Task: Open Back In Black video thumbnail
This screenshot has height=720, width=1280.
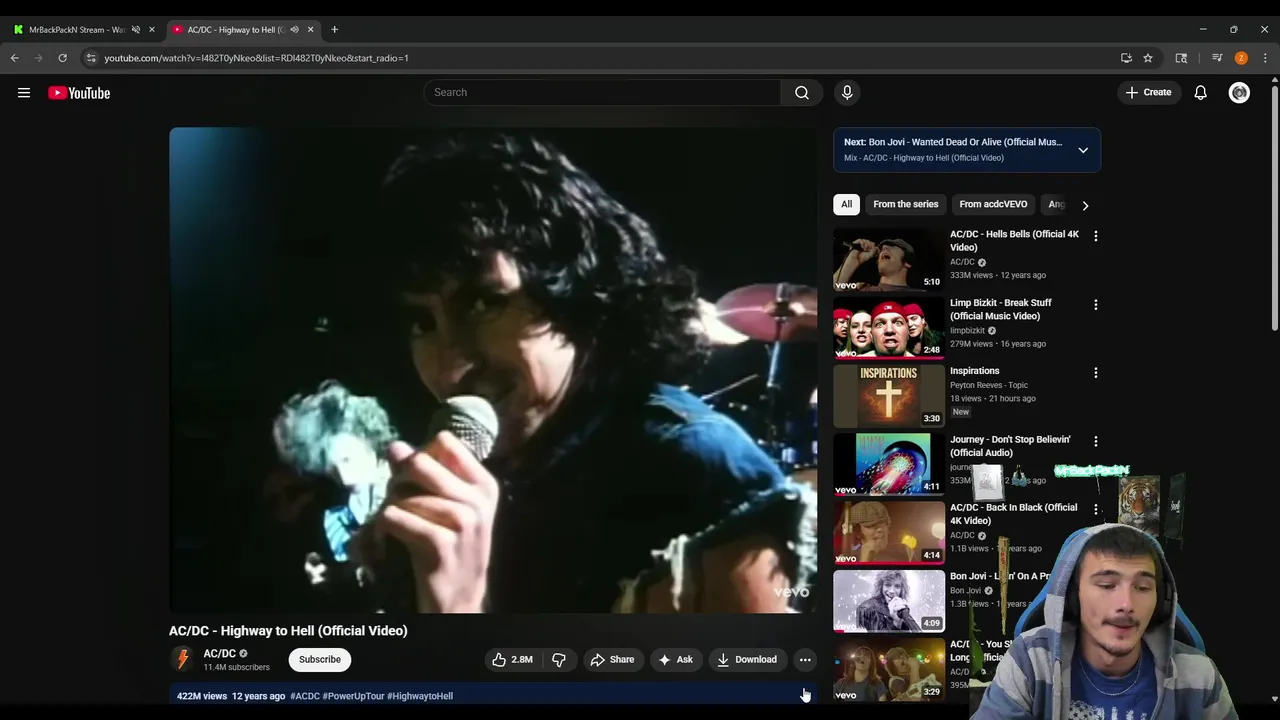Action: (889, 532)
